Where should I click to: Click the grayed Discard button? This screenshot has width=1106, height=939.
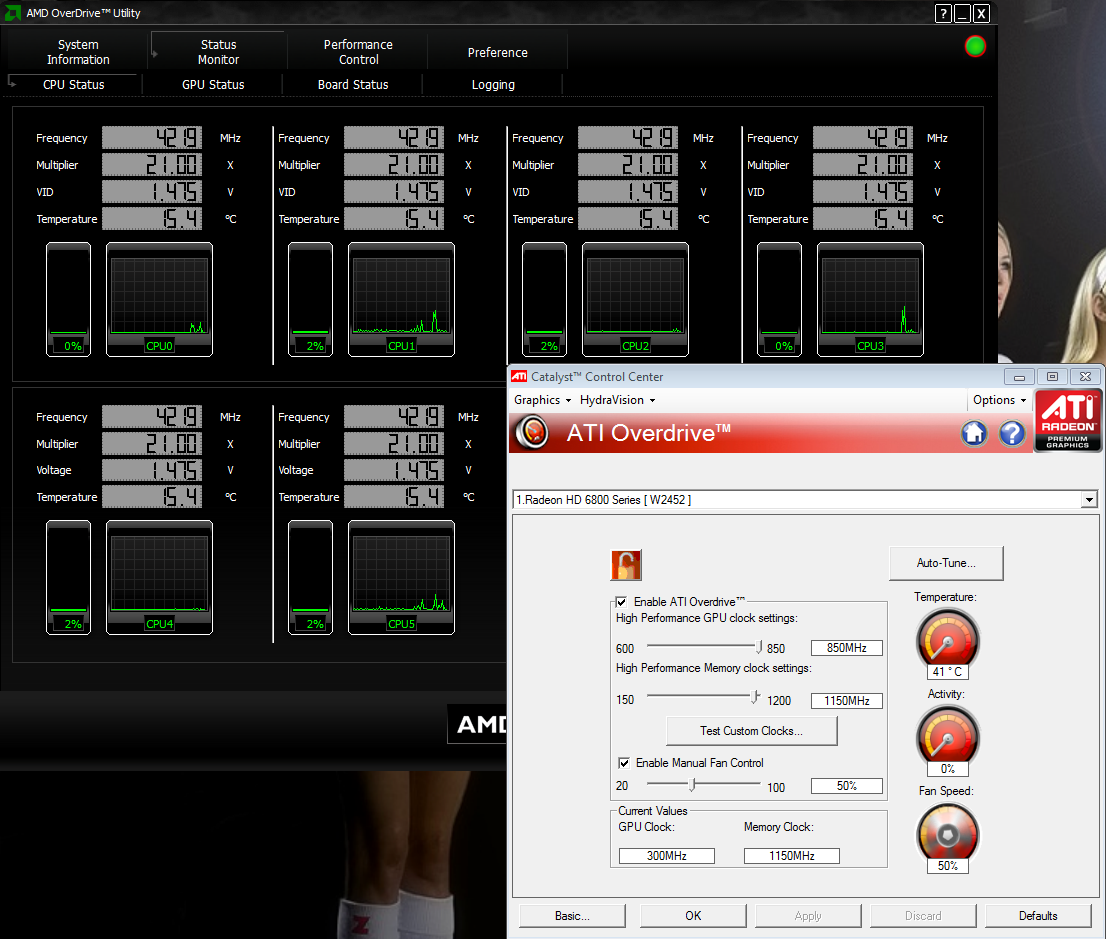923,916
